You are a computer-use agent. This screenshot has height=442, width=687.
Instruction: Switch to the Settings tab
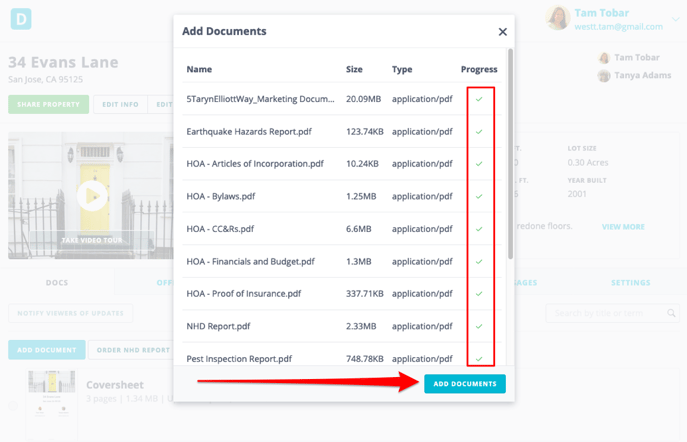(630, 283)
